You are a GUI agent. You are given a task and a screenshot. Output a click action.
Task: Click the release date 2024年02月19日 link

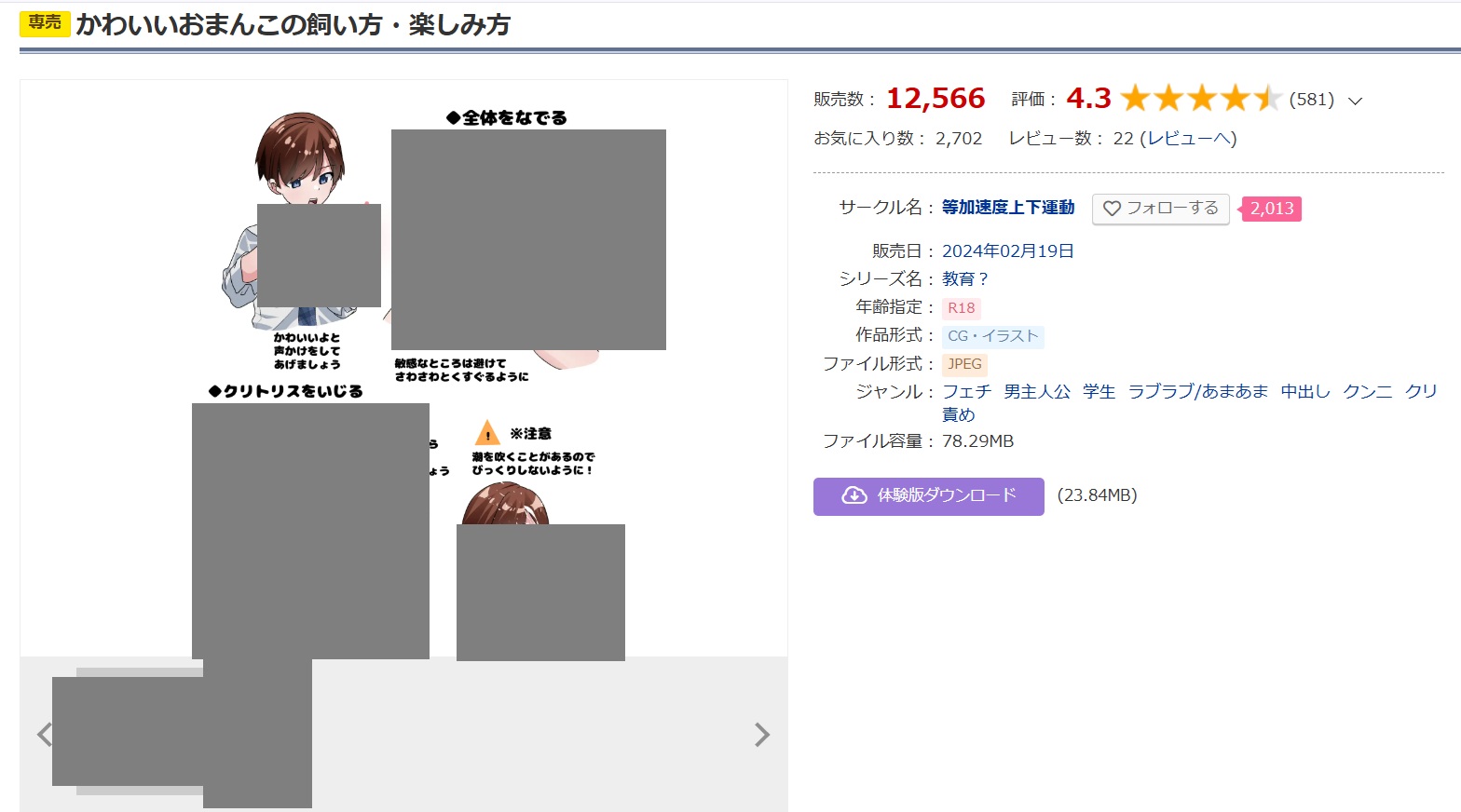(x=1007, y=251)
